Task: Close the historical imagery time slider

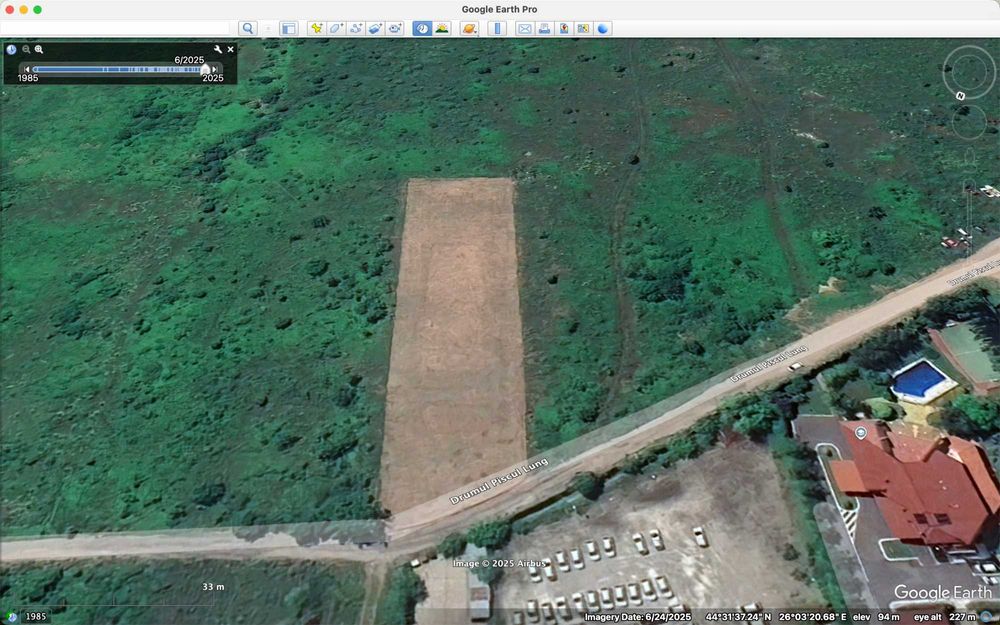Action: (231, 49)
